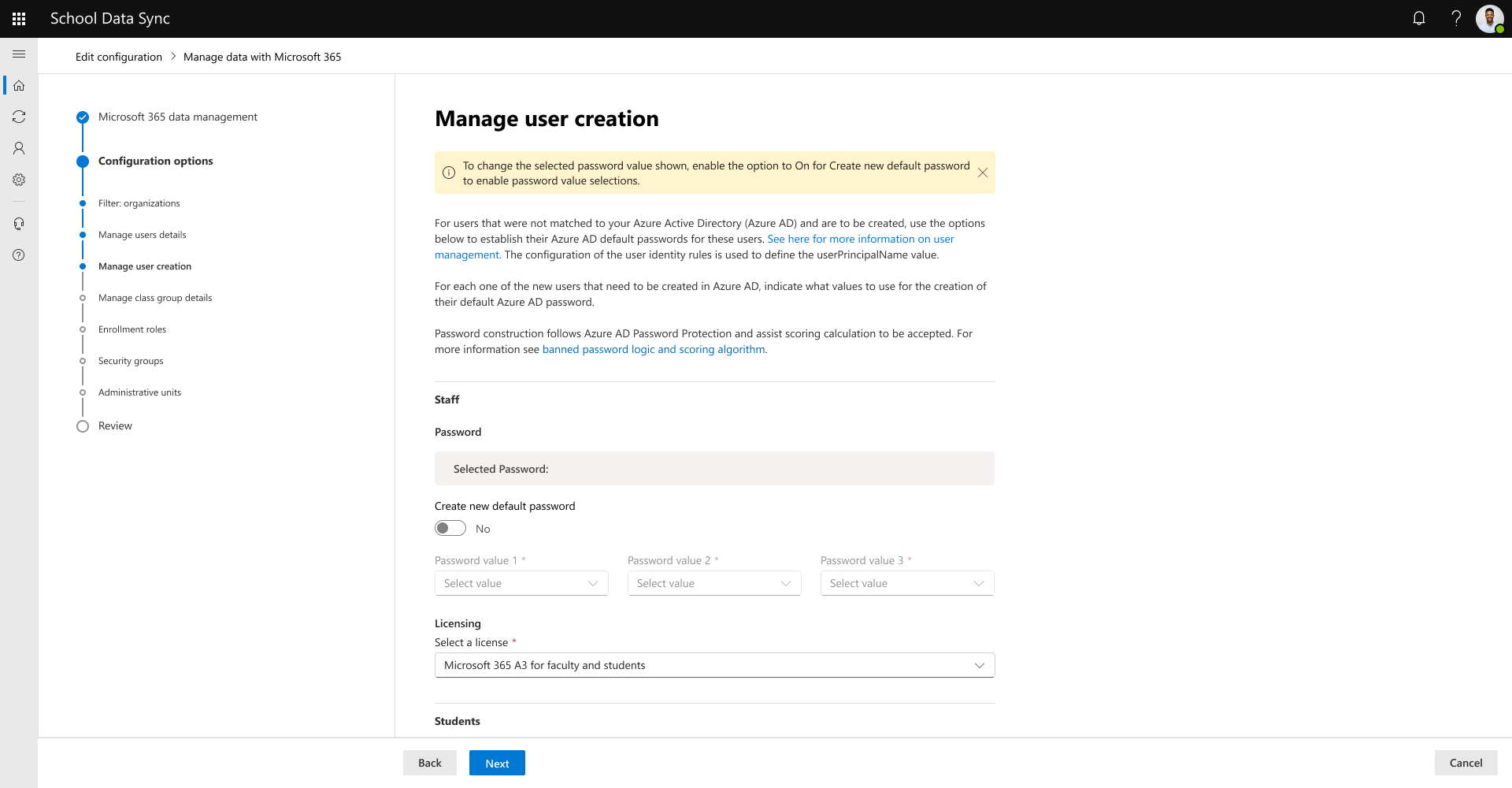Go to Filter: organizations step
This screenshot has width=1512, height=788.
[139, 203]
